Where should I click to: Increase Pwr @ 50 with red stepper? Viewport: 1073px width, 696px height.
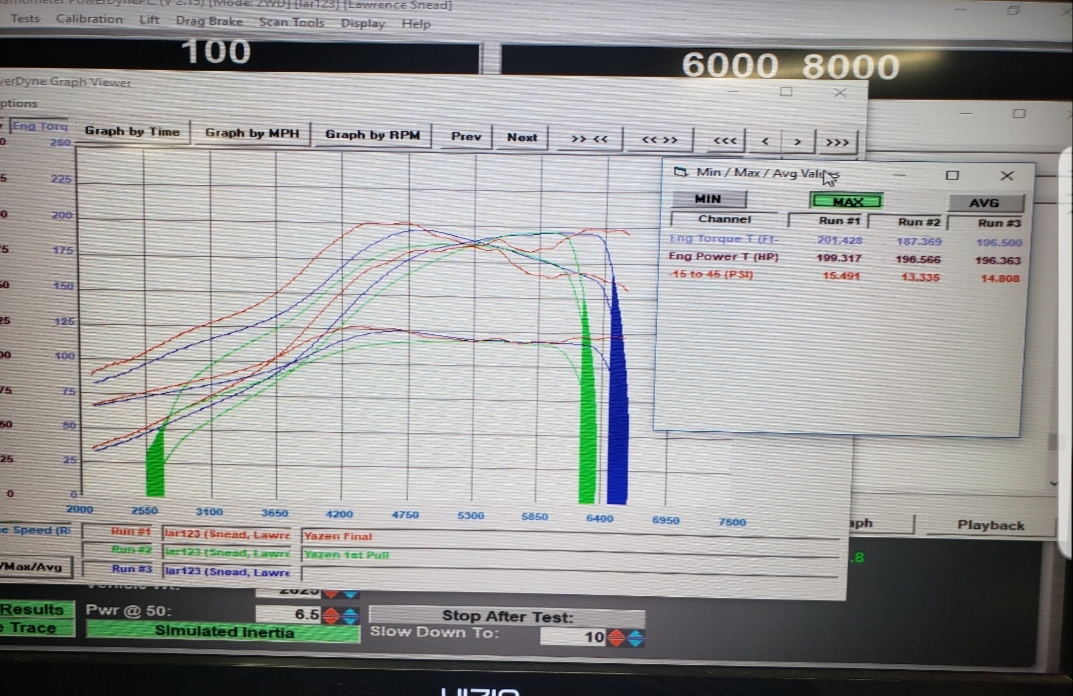[x=331, y=615]
